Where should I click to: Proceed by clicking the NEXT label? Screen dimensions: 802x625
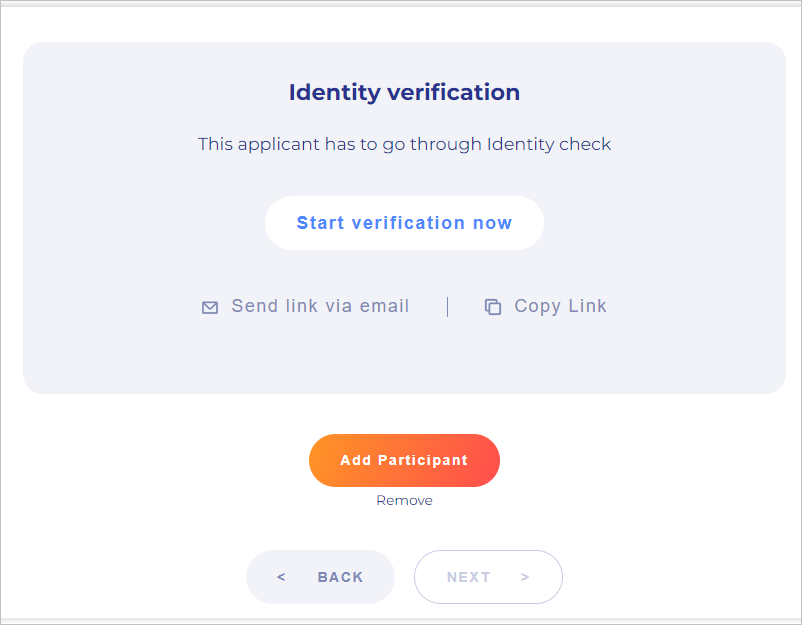[468, 577]
